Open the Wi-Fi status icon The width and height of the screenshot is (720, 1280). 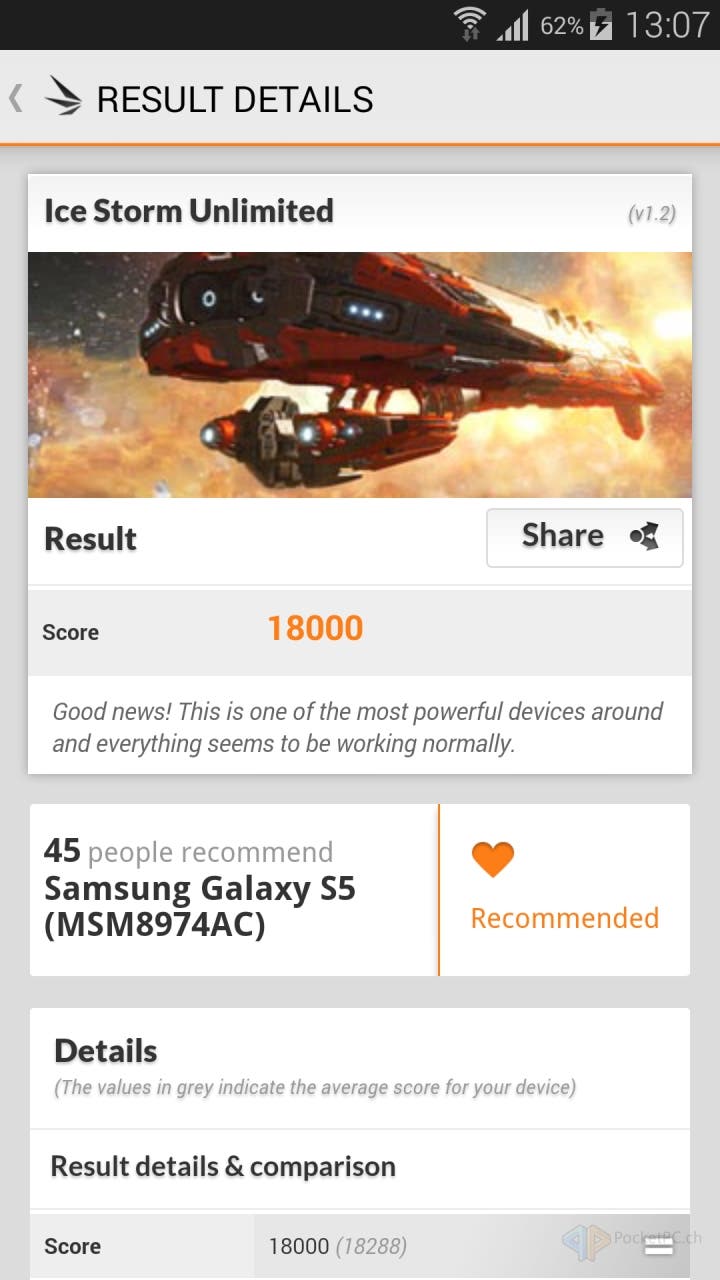(x=469, y=24)
